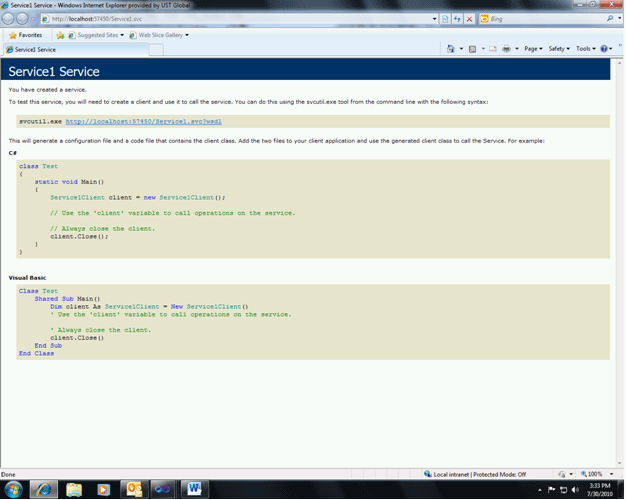Open Visual Studio infinity icon in taskbar
626x500 pixels.
click(162, 490)
